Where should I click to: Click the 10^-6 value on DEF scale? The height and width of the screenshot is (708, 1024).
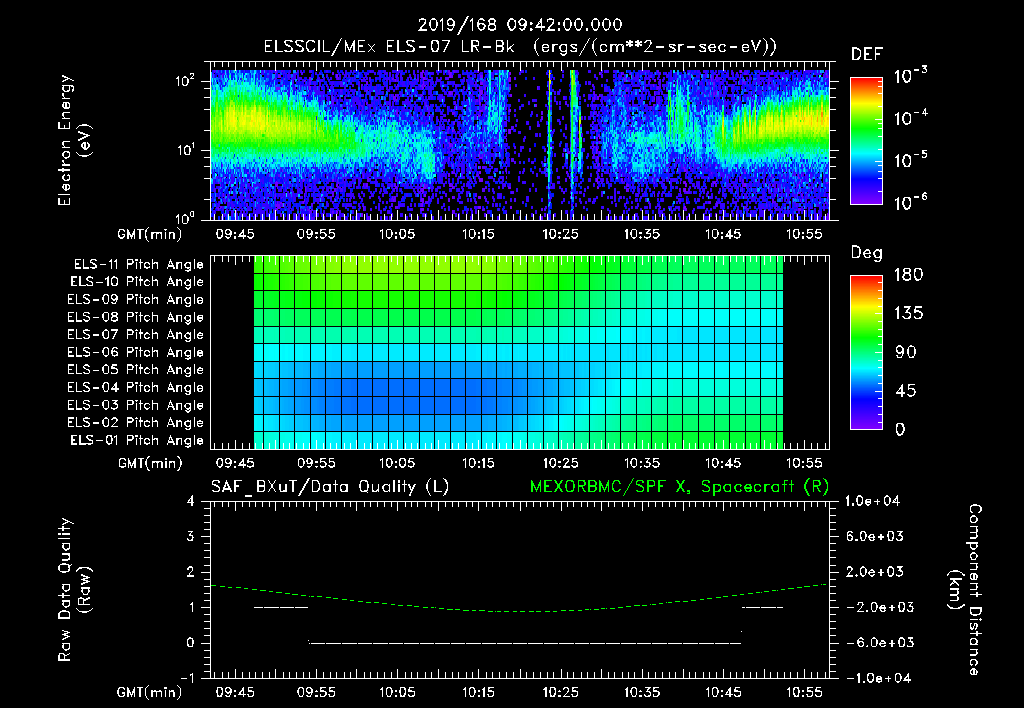pyautogui.click(x=910, y=201)
